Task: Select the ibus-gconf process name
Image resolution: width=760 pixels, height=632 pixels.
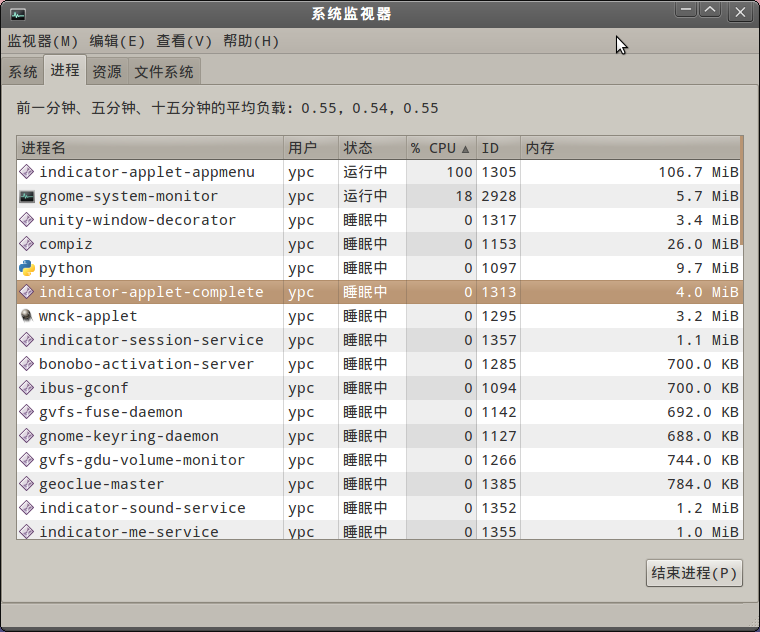Action: (x=84, y=388)
